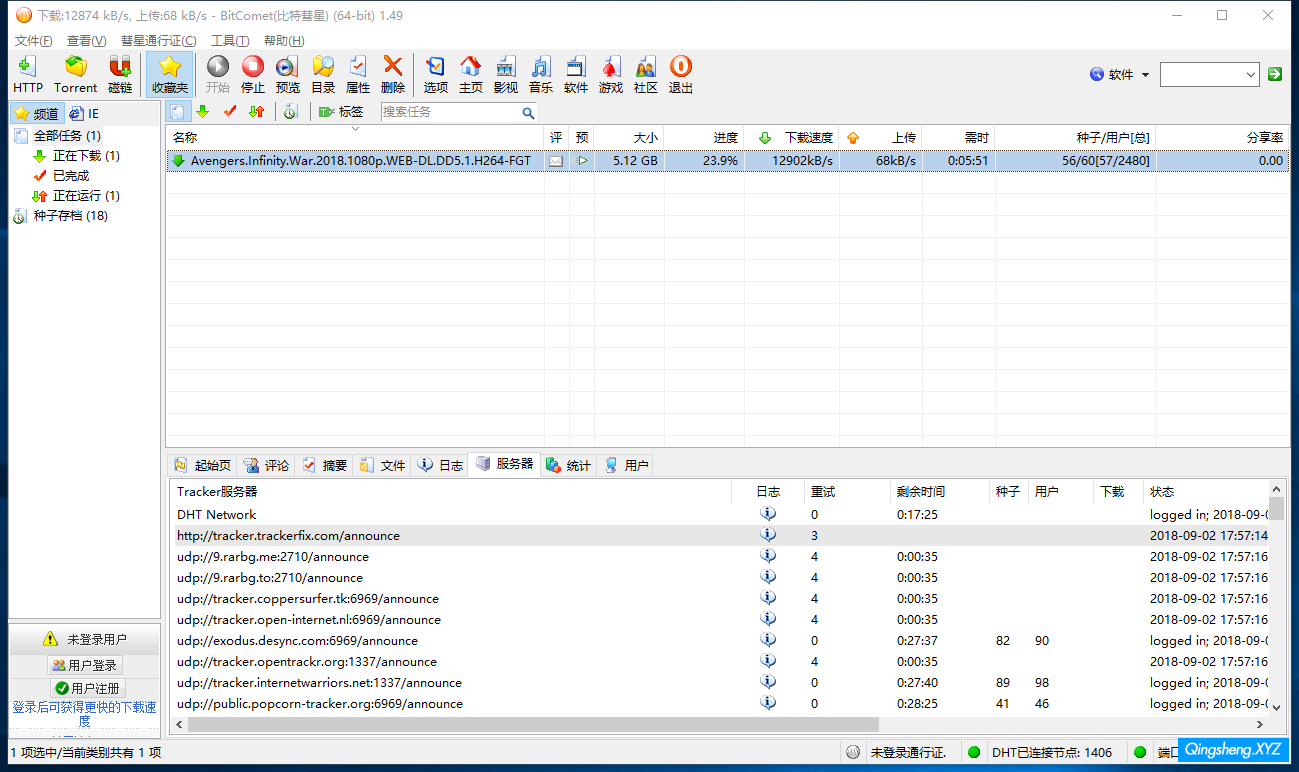Viewport: 1299px width, 772px height.
Task: Click the red 删除 delete icon
Action: (393, 74)
